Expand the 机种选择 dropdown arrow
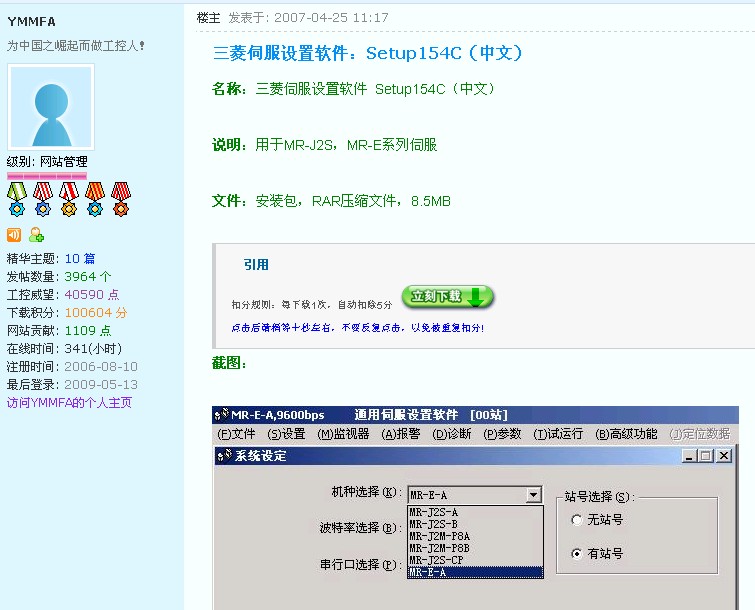The height and width of the screenshot is (610, 755). (x=533, y=494)
